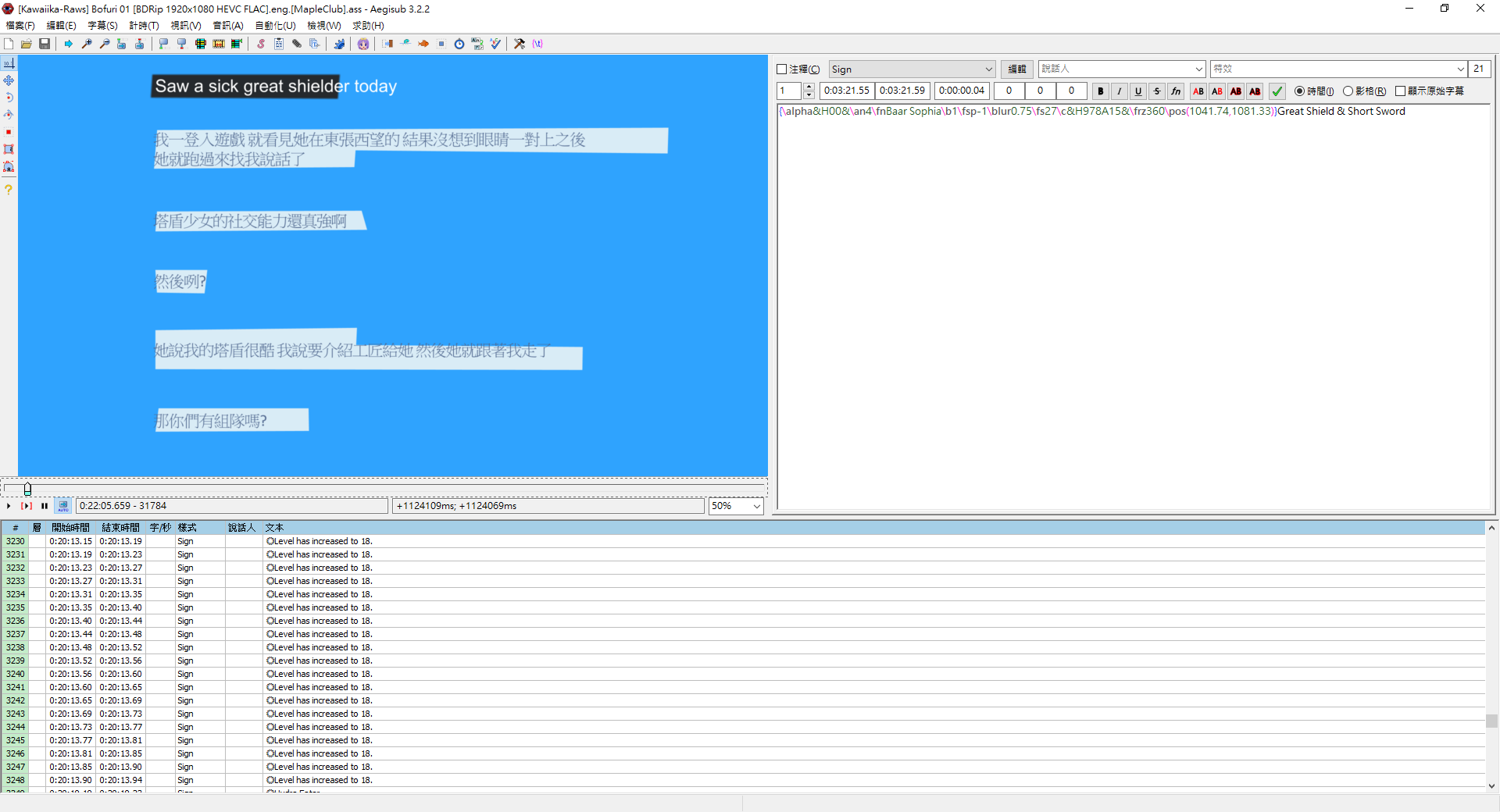The width and height of the screenshot is (1500, 812).
Task: Toggle strikeout S formatting button
Action: [1157, 91]
